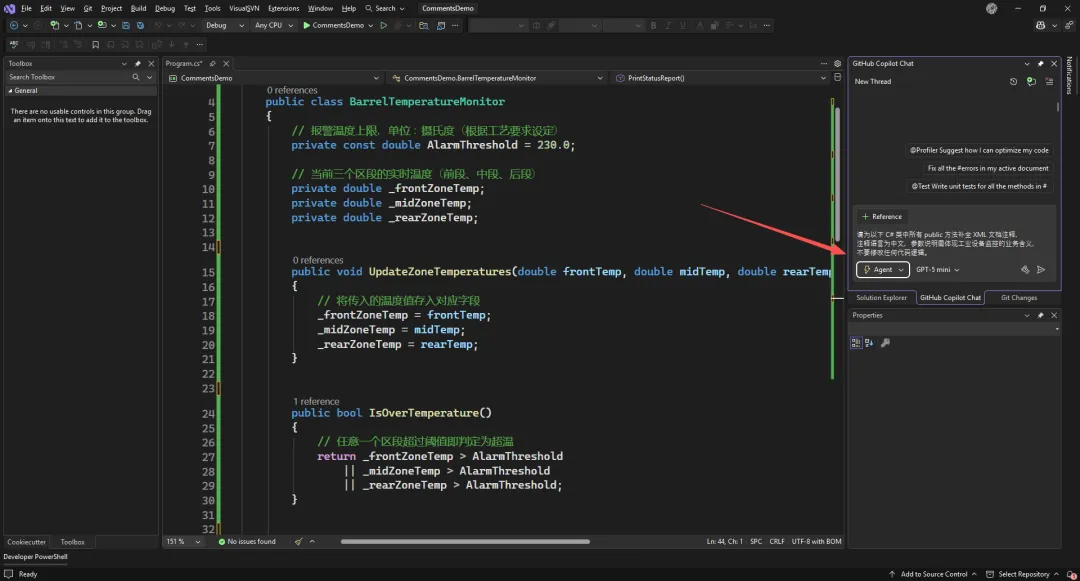Click the Toolbox panel pin icon
The width and height of the screenshot is (1080, 581).
(x=138, y=63)
